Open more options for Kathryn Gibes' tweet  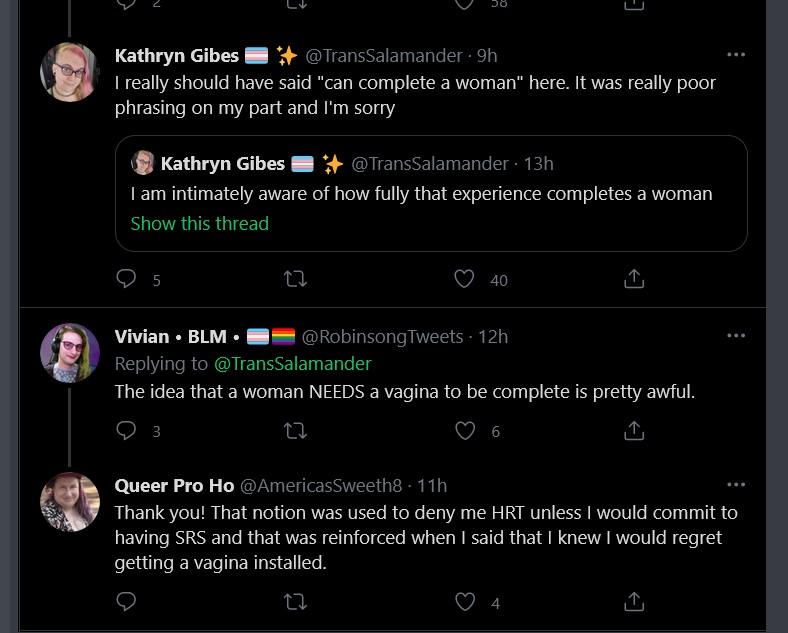pos(736,55)
